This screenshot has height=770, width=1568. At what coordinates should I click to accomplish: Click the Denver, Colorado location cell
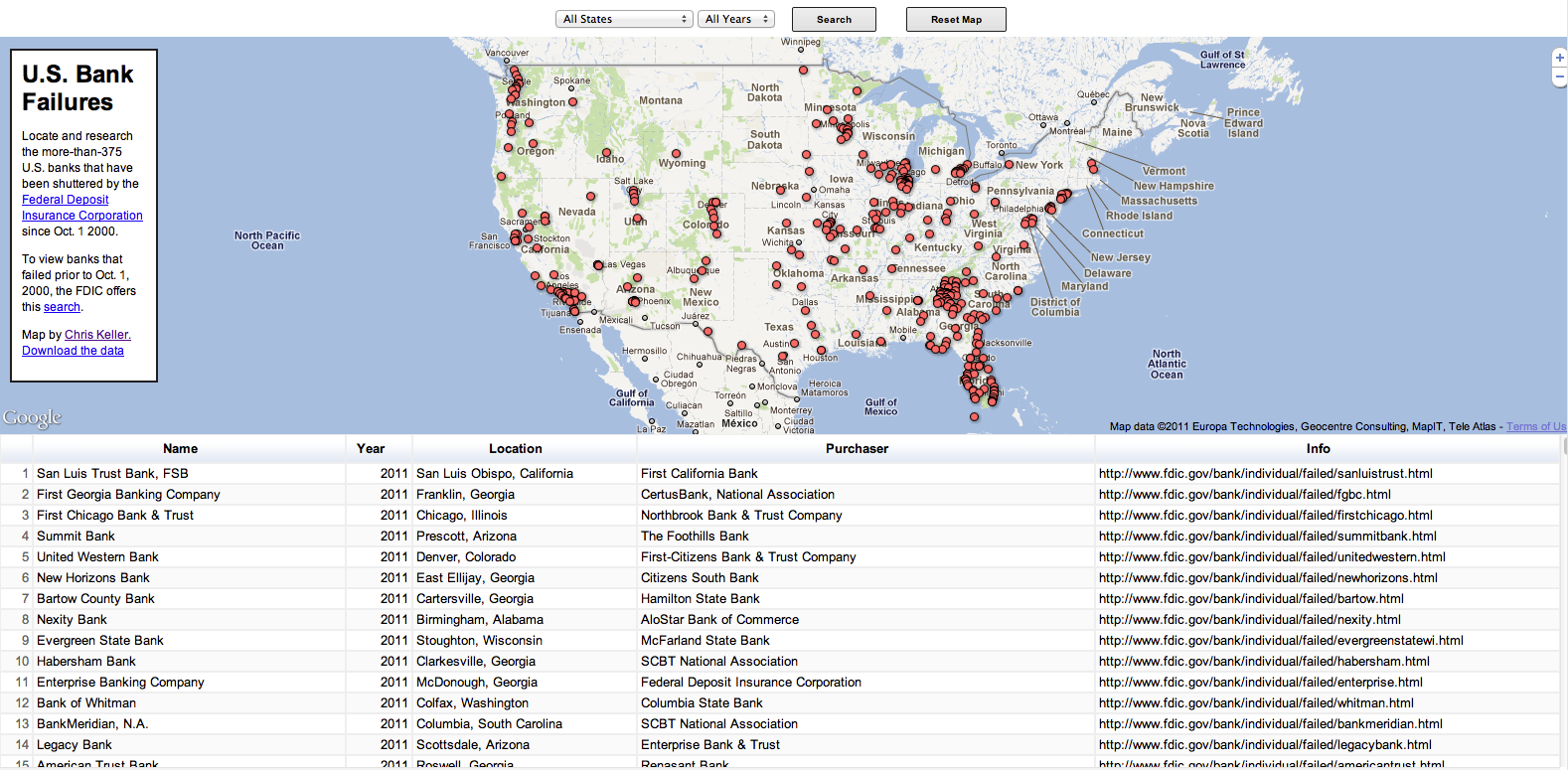pyautogui.click(x=466, y=557)
